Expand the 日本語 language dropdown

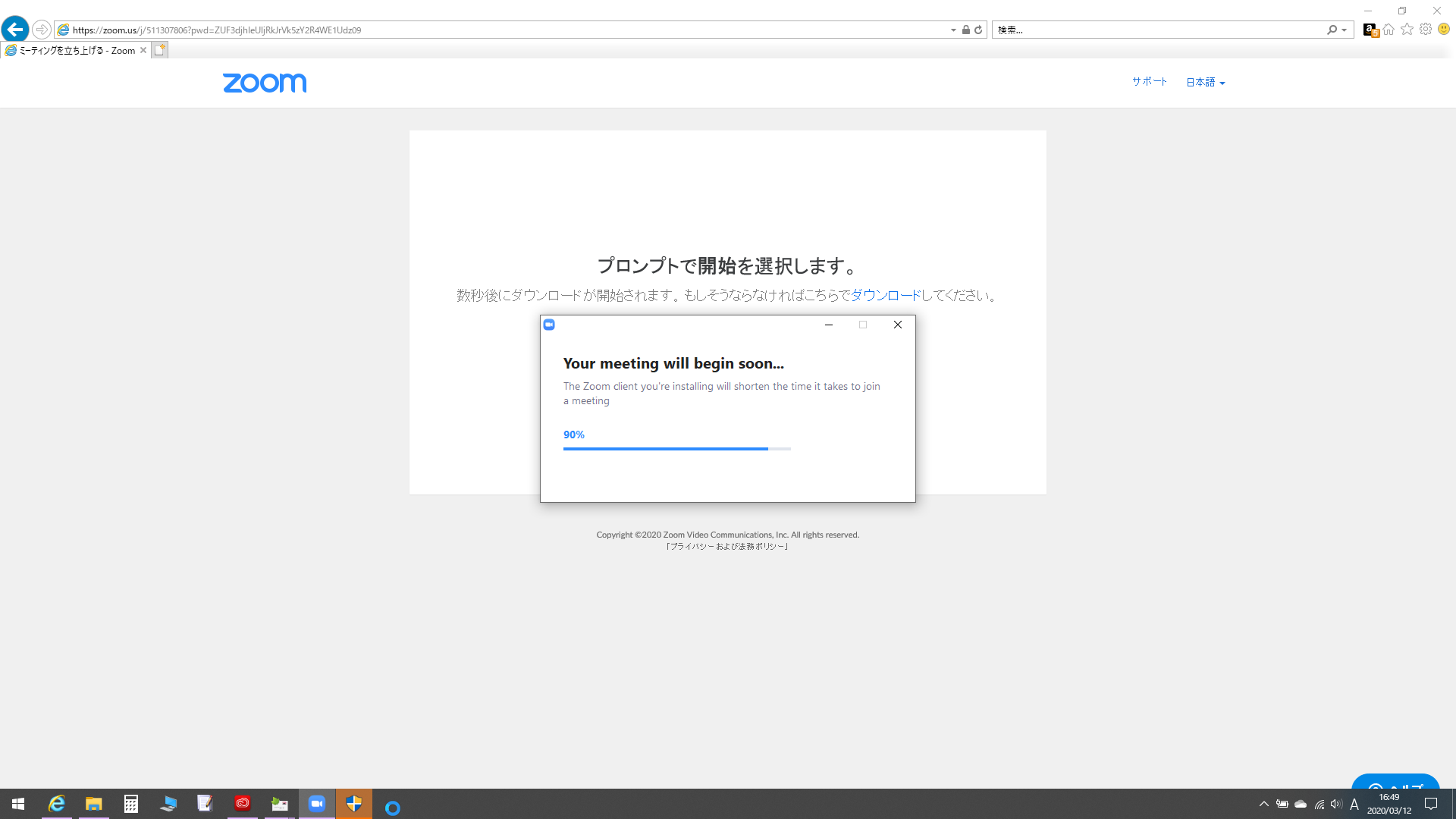pos(1205,82)
